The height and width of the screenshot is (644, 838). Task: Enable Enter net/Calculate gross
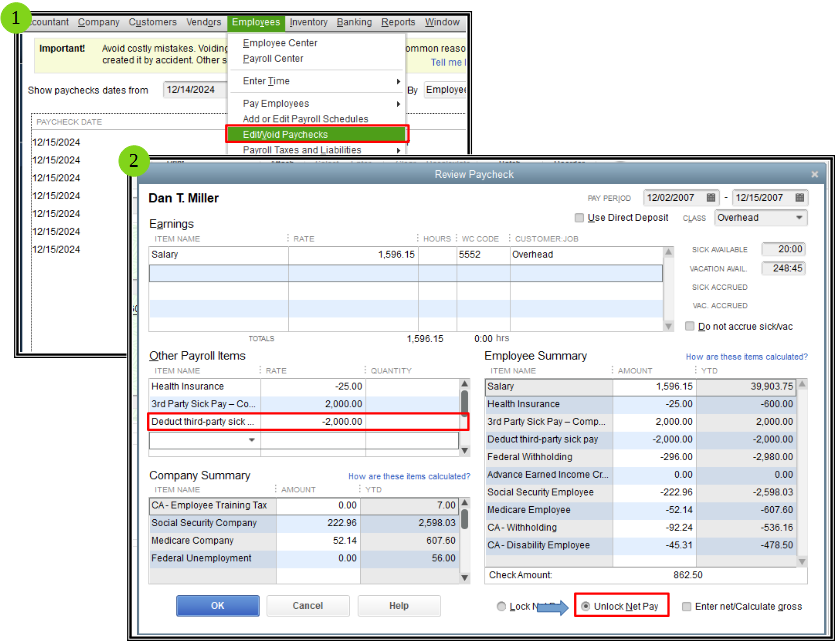click(x=687, y=606)
